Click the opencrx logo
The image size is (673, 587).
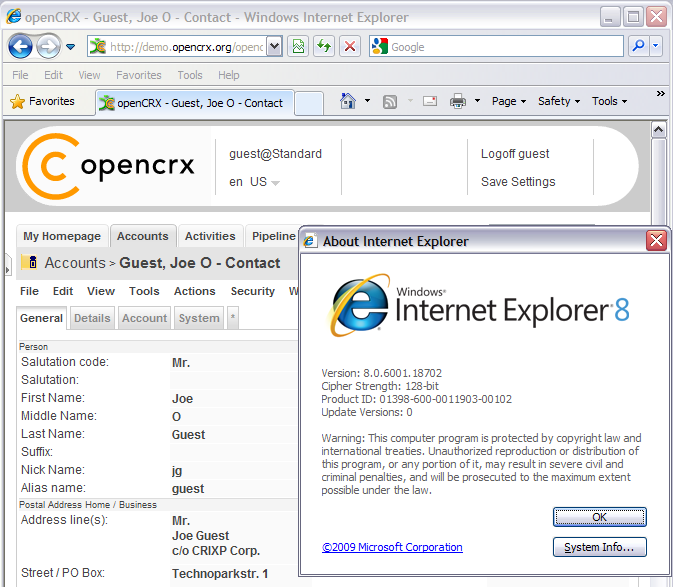point(109,166)
